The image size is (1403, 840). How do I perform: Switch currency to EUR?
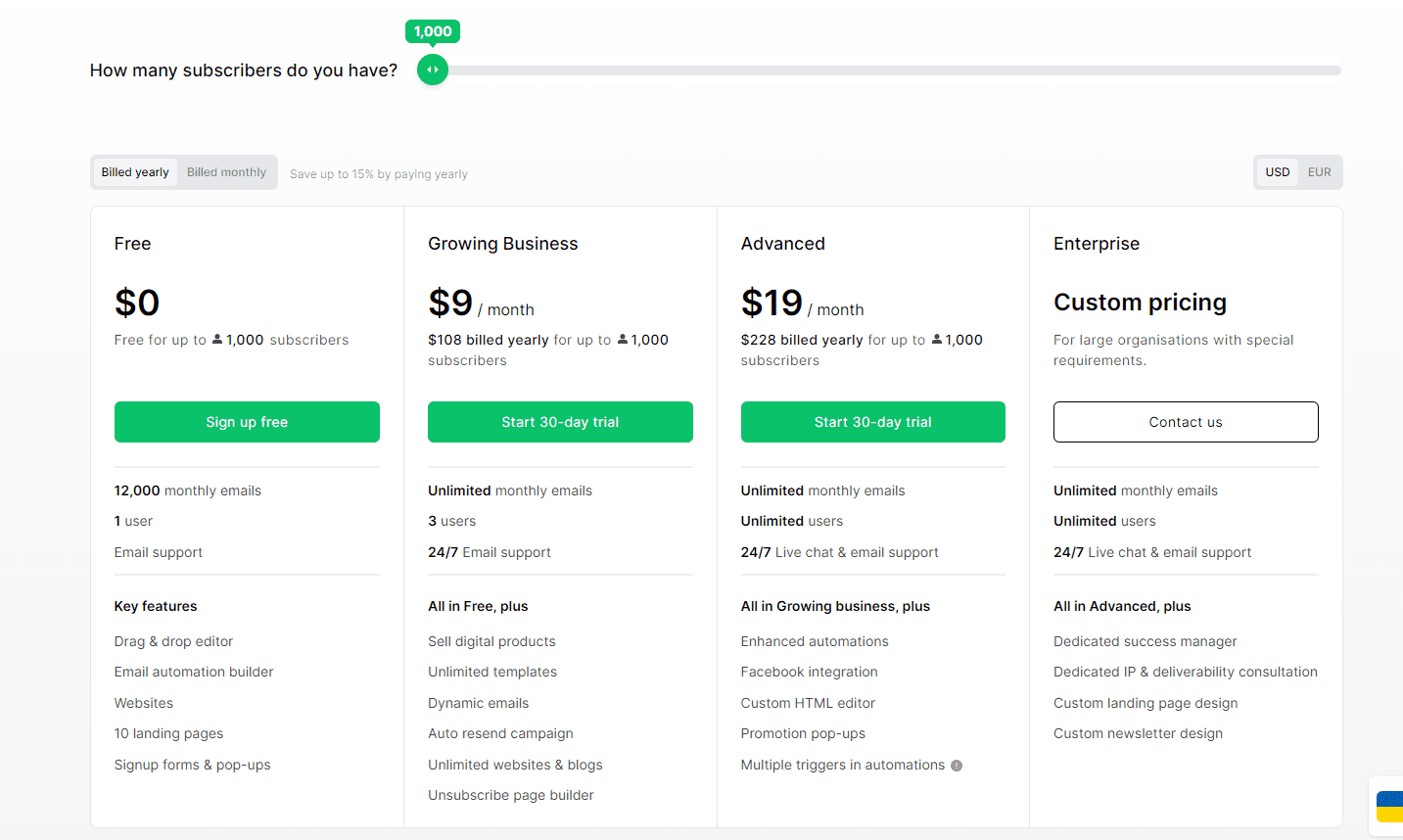coord(1319,171)
